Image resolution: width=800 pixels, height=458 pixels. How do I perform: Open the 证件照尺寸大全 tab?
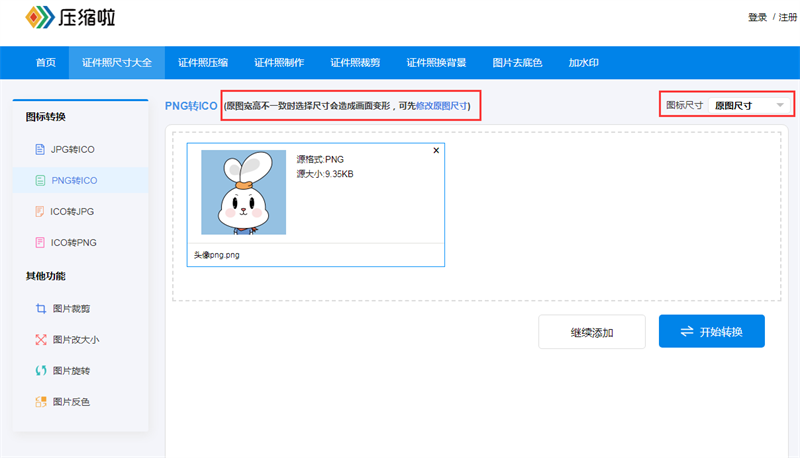(117, 63)
